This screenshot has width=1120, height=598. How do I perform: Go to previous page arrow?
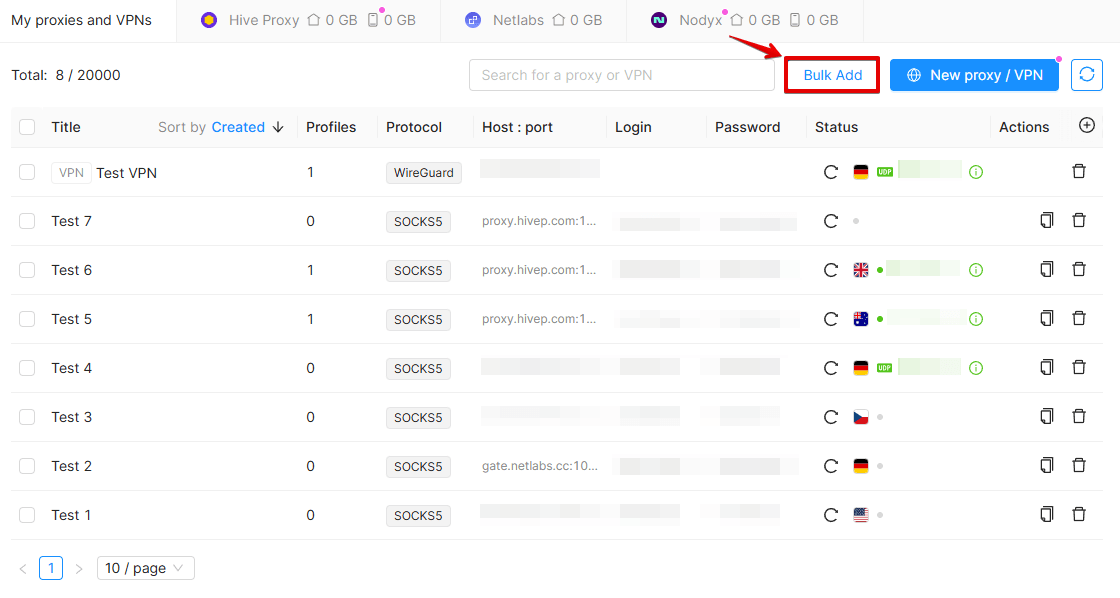point(23,569)
